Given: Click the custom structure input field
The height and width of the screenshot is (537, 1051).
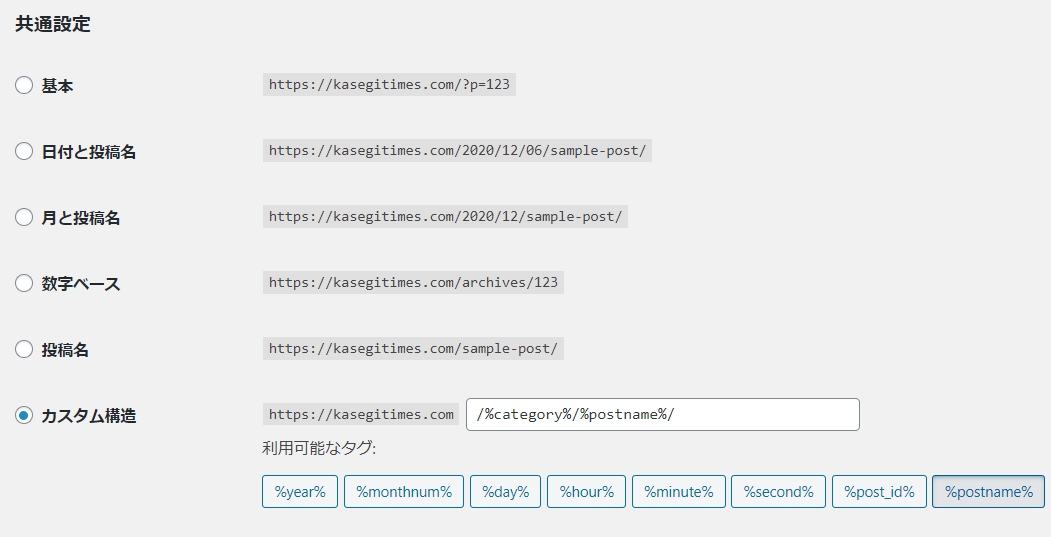Looking at the screenshot, I should (663, 414).
